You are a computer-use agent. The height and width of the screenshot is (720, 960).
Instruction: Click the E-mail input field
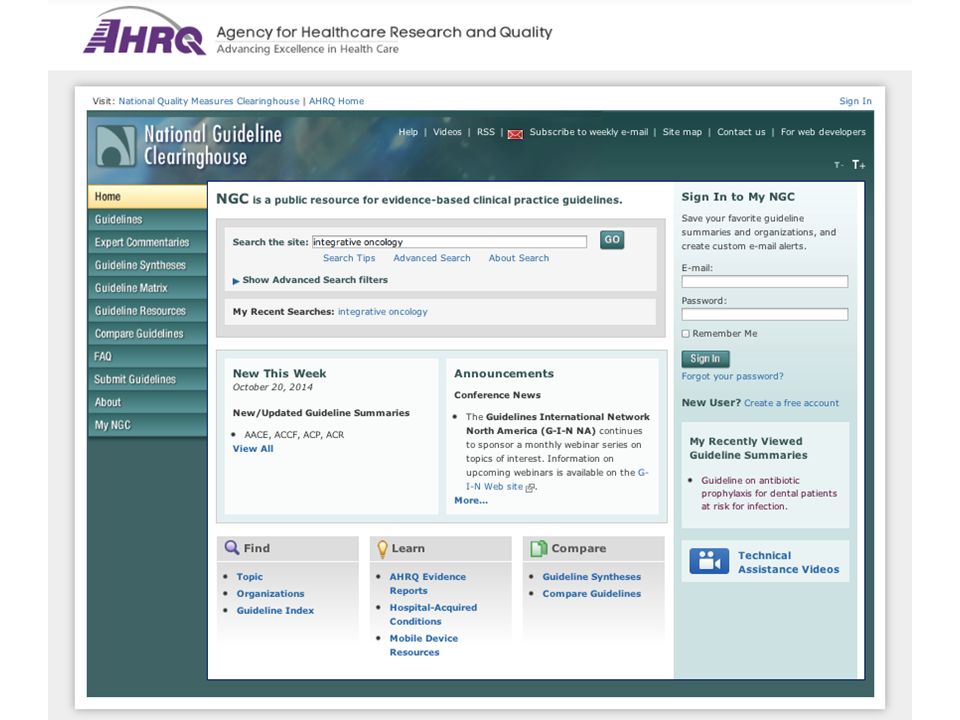pyautogui.click(x=765, y=282)
